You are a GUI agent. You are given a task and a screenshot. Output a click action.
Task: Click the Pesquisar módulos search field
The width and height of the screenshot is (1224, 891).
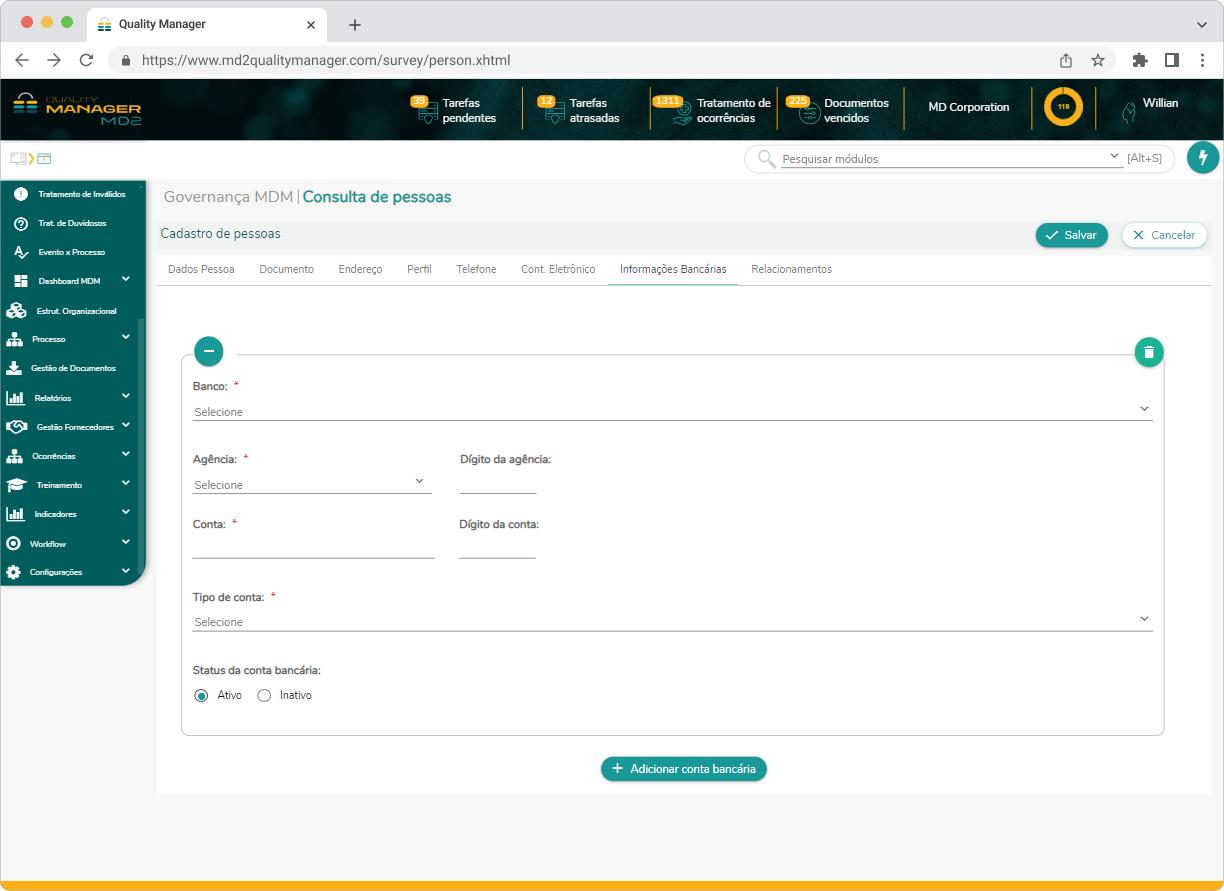(x=945, y=159)
